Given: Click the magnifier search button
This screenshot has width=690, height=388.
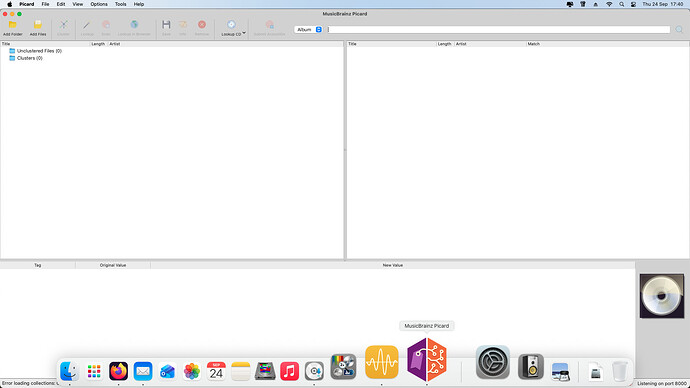Looking at the screenshot, I should click(679, 29).
